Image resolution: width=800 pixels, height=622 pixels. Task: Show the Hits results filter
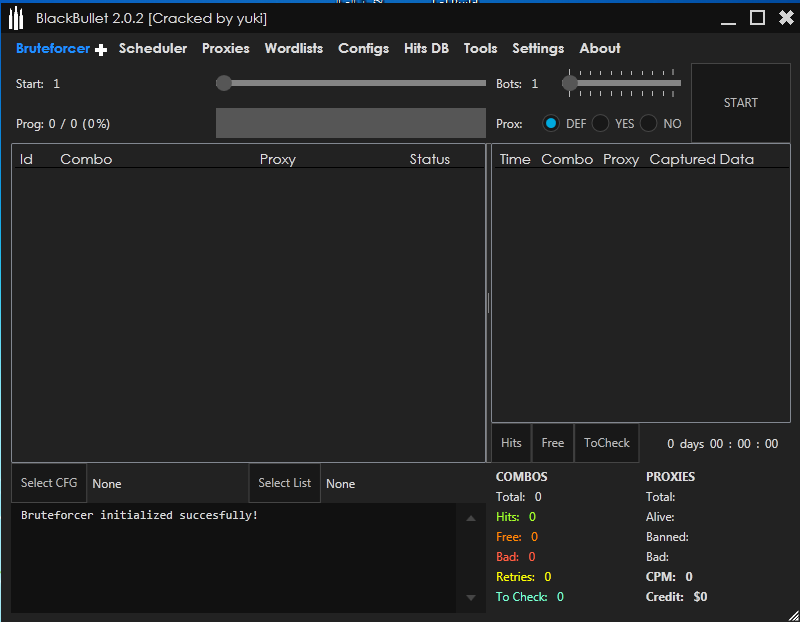(511, 443)
